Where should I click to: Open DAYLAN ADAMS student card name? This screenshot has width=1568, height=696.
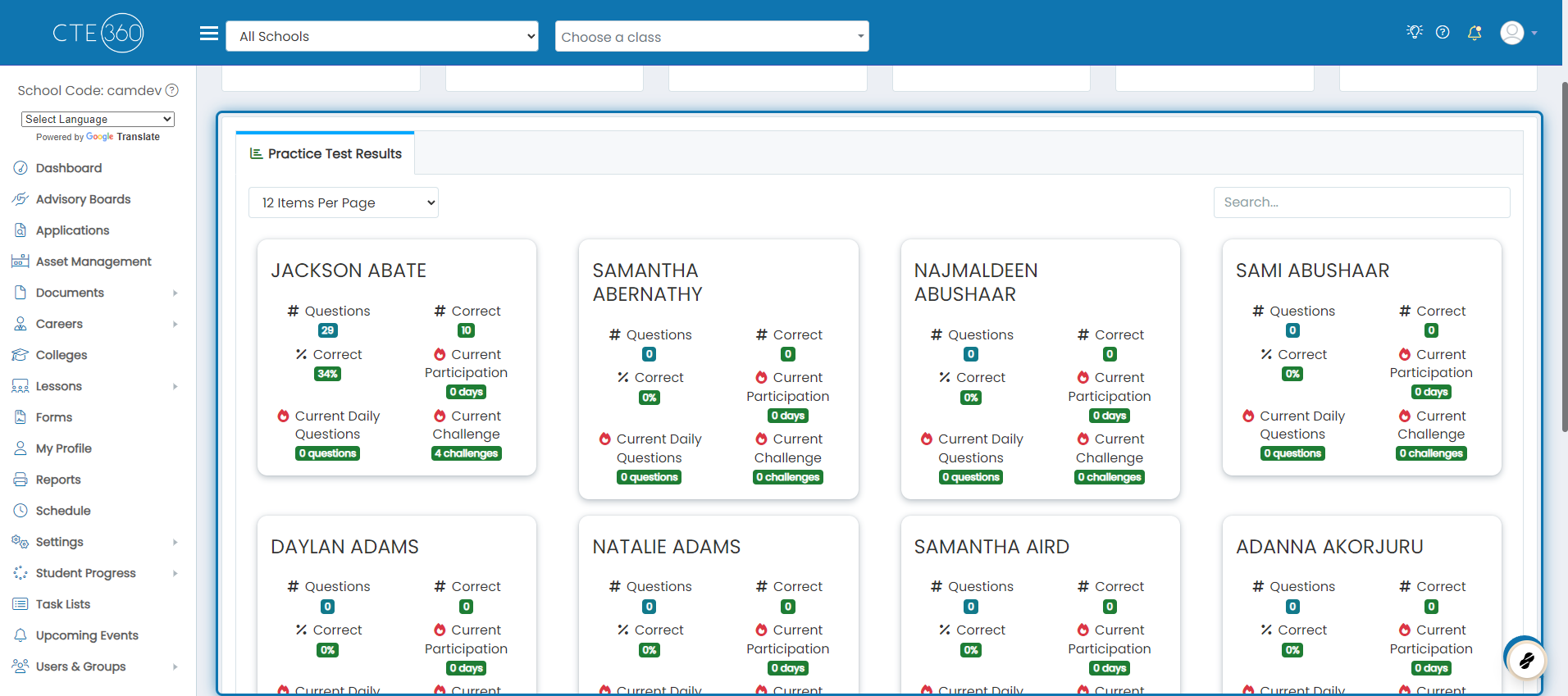[x=344, y=547]
